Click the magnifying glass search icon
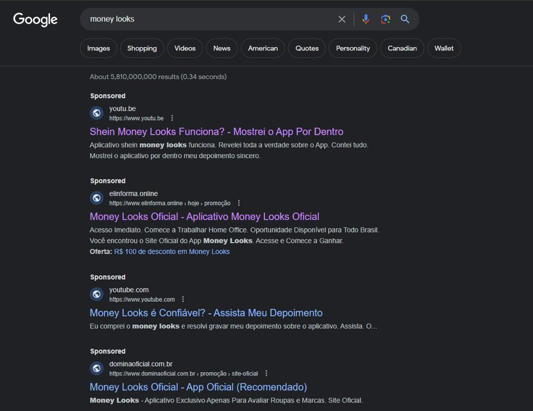 (405, 19)
